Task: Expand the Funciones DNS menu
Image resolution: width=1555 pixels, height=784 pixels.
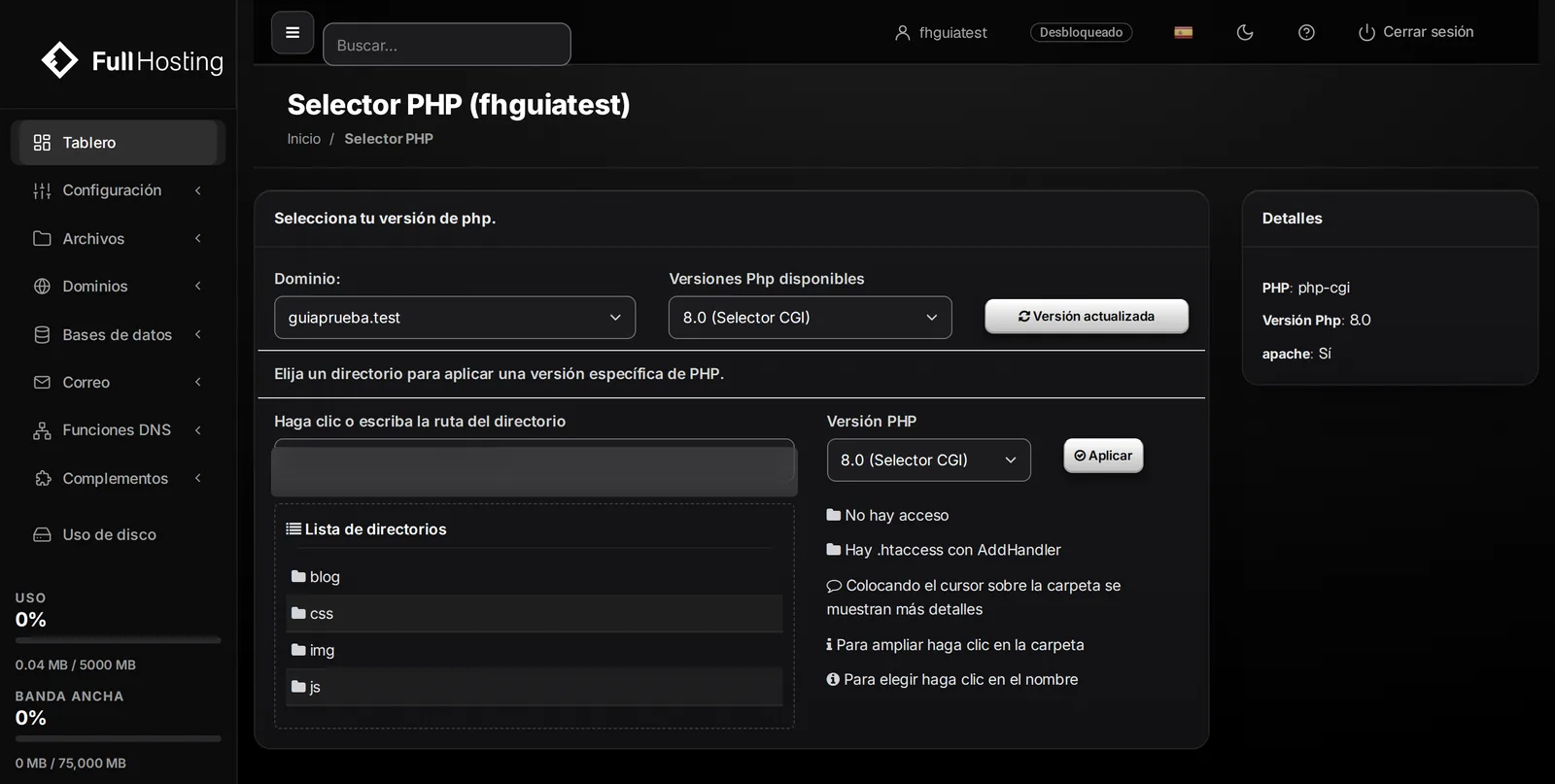Action: pos(119,429)
